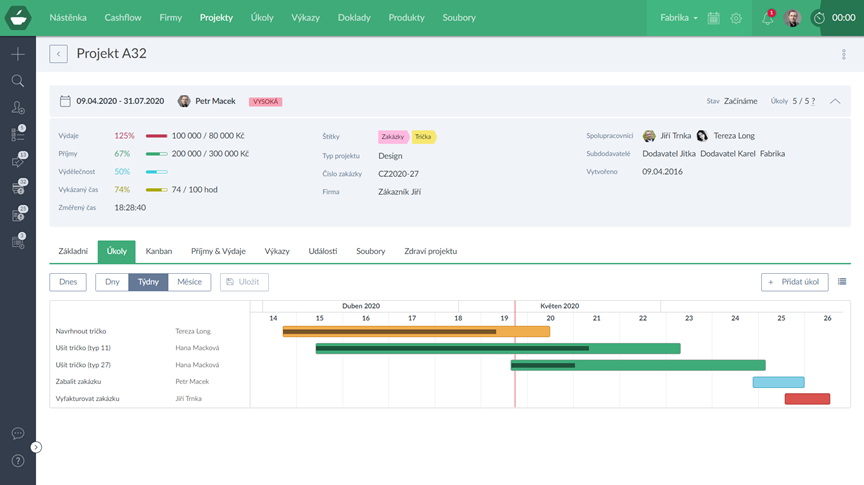Set timeline scale to Měsíce
Screen dimensions: 864x485
pos(189,282)
